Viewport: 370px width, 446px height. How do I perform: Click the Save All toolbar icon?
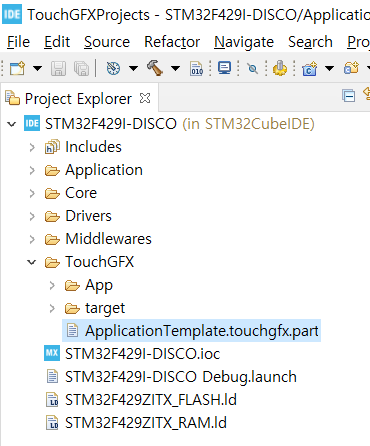[81, 69]
